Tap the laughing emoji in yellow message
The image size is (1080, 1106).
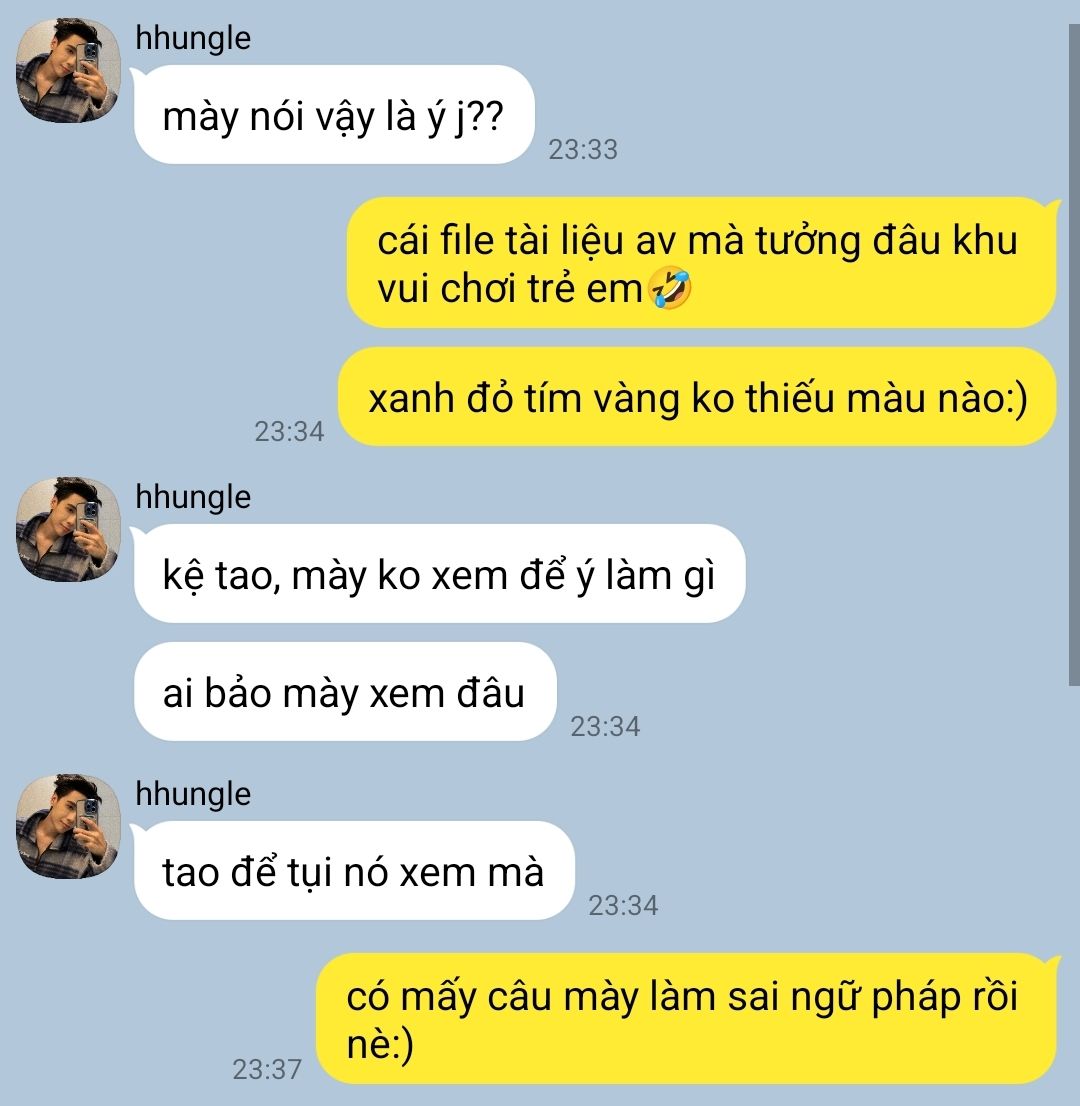(670, 288)
